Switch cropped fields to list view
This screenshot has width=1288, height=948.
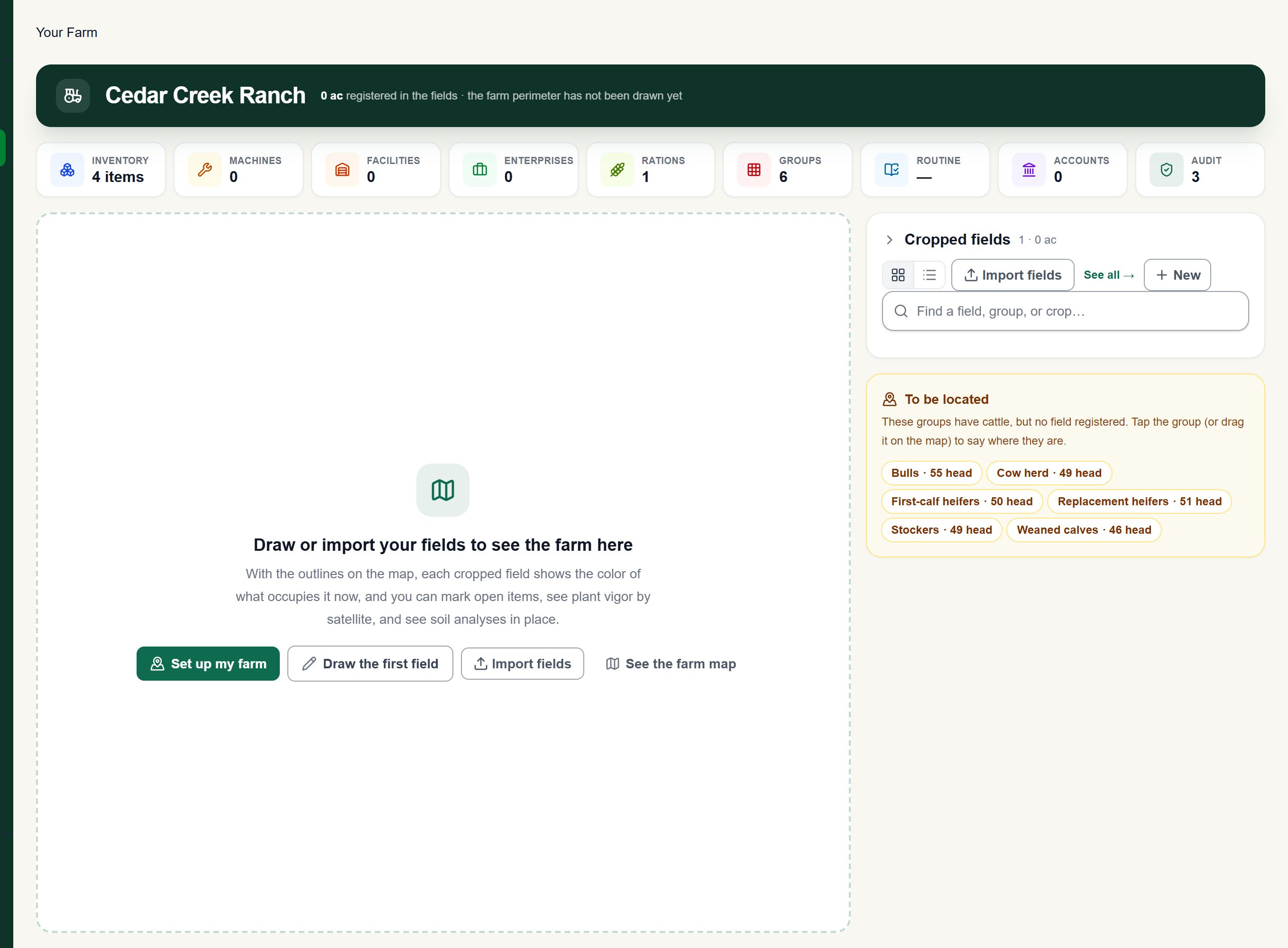coord(929,275)
